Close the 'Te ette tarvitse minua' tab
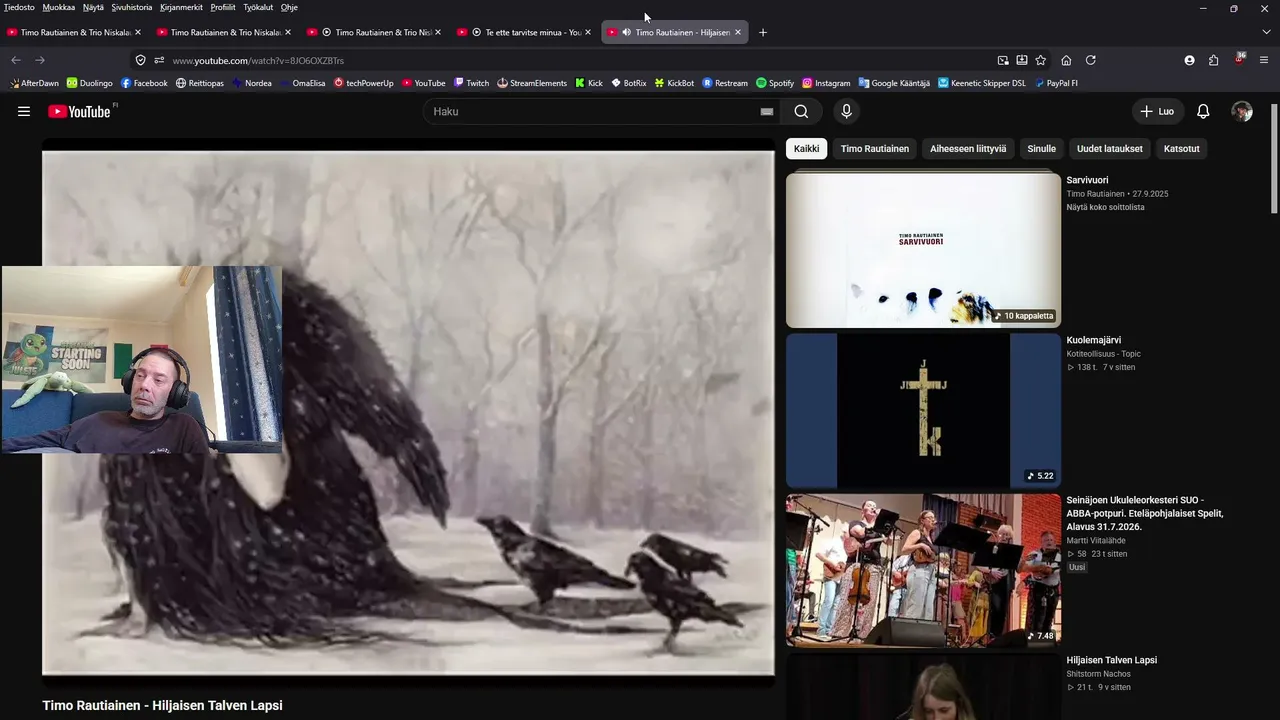1280x720 pixels. [x=588, y=32]
